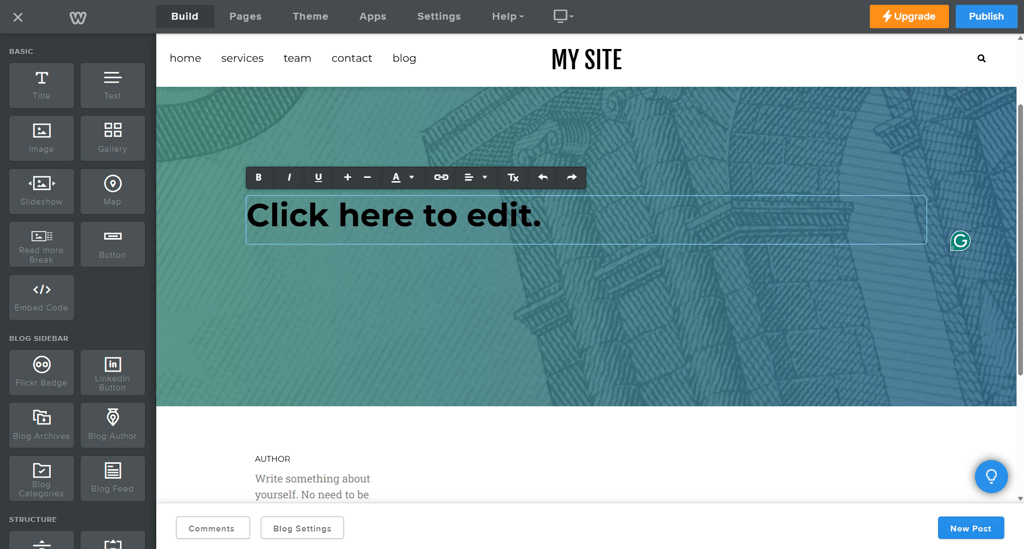This screenshot has height=549, width=1024.
Task: Add the Flickr Badge element
Action: pyautogui.click(x=41, y=373)
